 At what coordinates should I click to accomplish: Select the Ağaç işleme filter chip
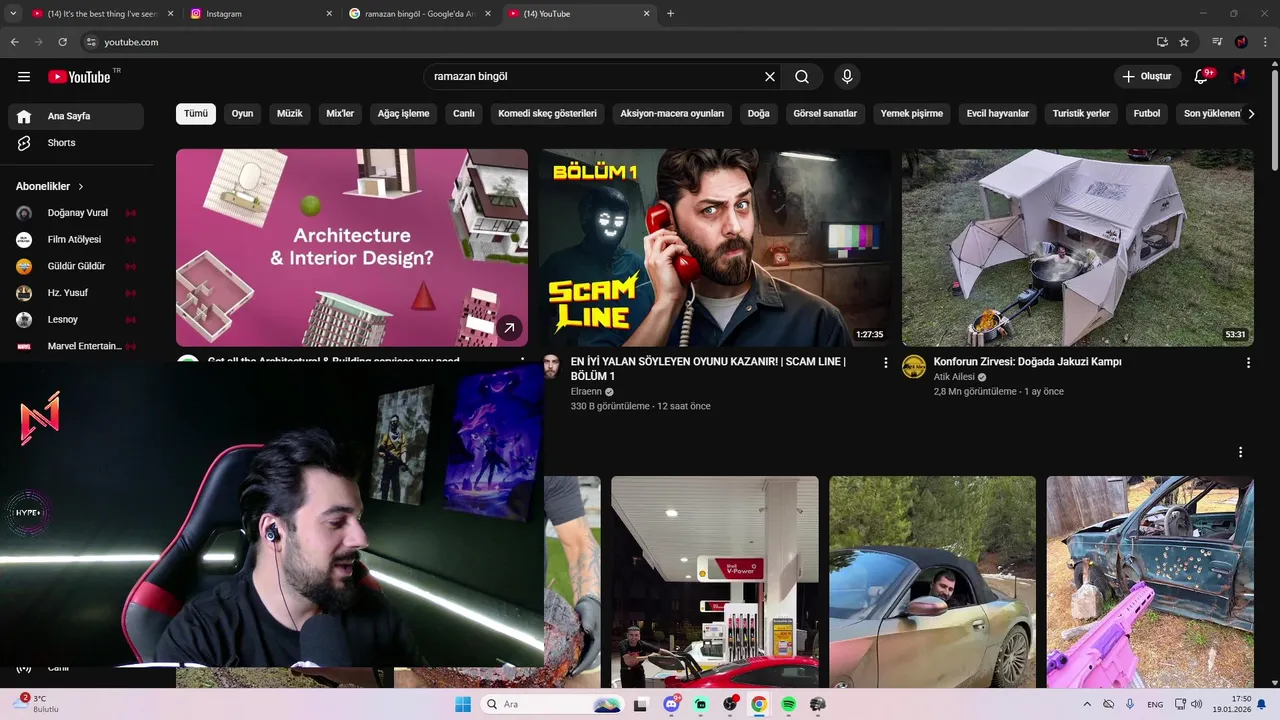point(403,114)
